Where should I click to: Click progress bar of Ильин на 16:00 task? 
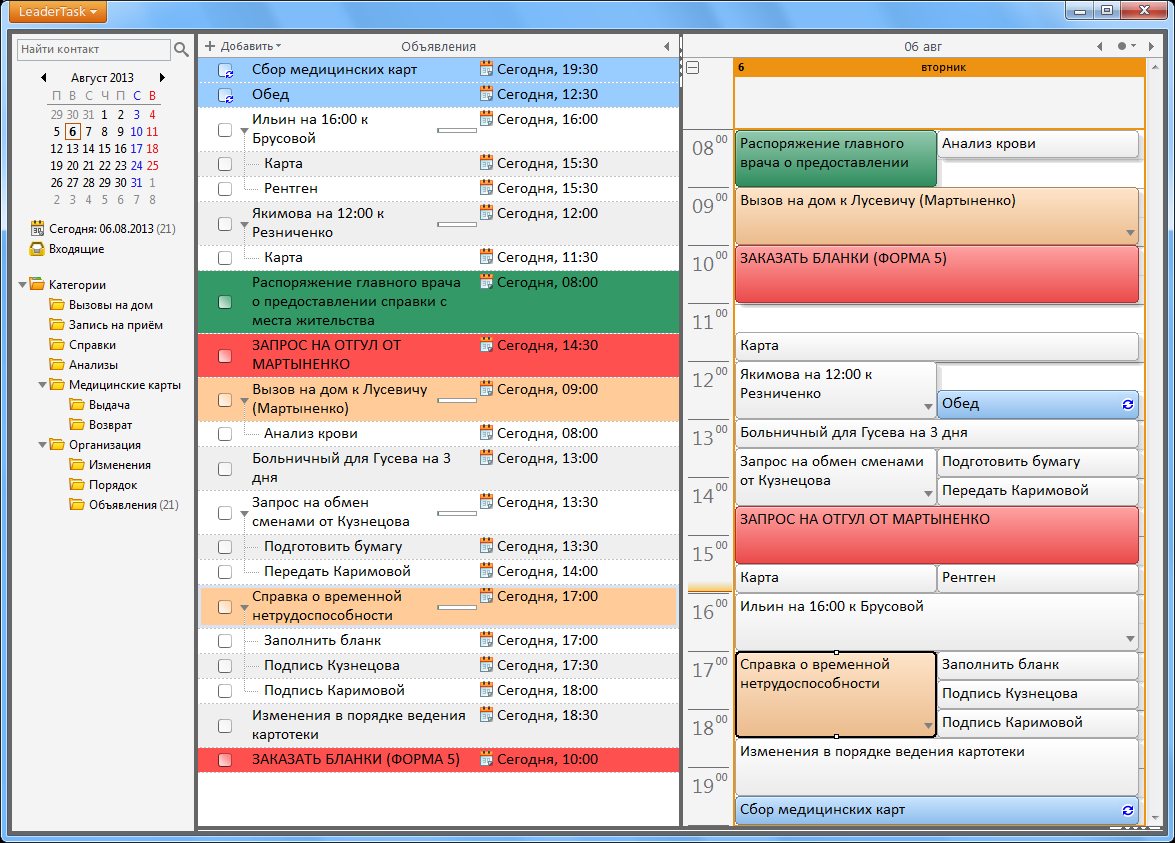(x=456, y=130)
